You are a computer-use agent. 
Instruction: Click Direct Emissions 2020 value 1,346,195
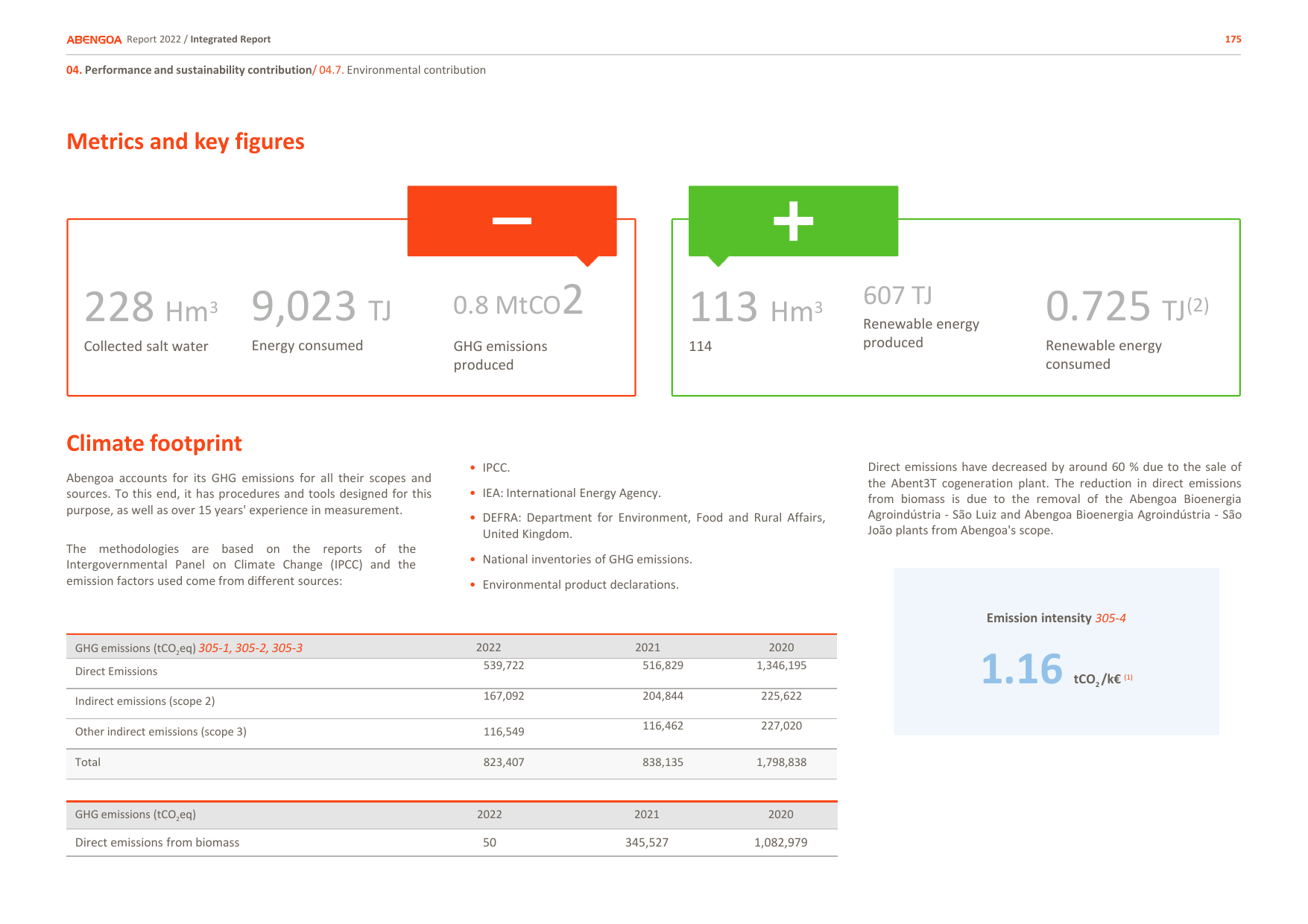coord(781,665)
